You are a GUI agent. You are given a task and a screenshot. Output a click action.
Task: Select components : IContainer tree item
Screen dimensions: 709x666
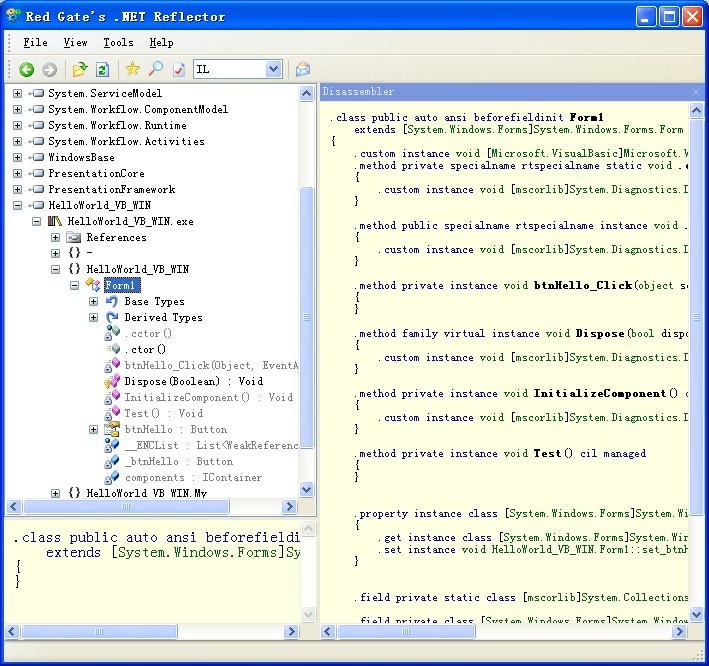tap(194, 477)
